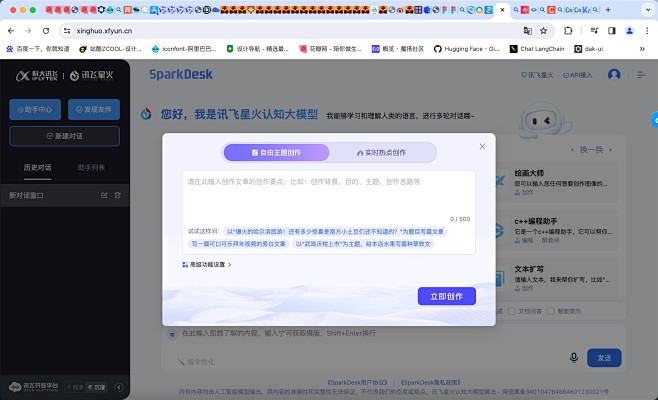Click the trash icon on 新对话窗口
The width and height of the screenshot is (658, 400).
118,195
